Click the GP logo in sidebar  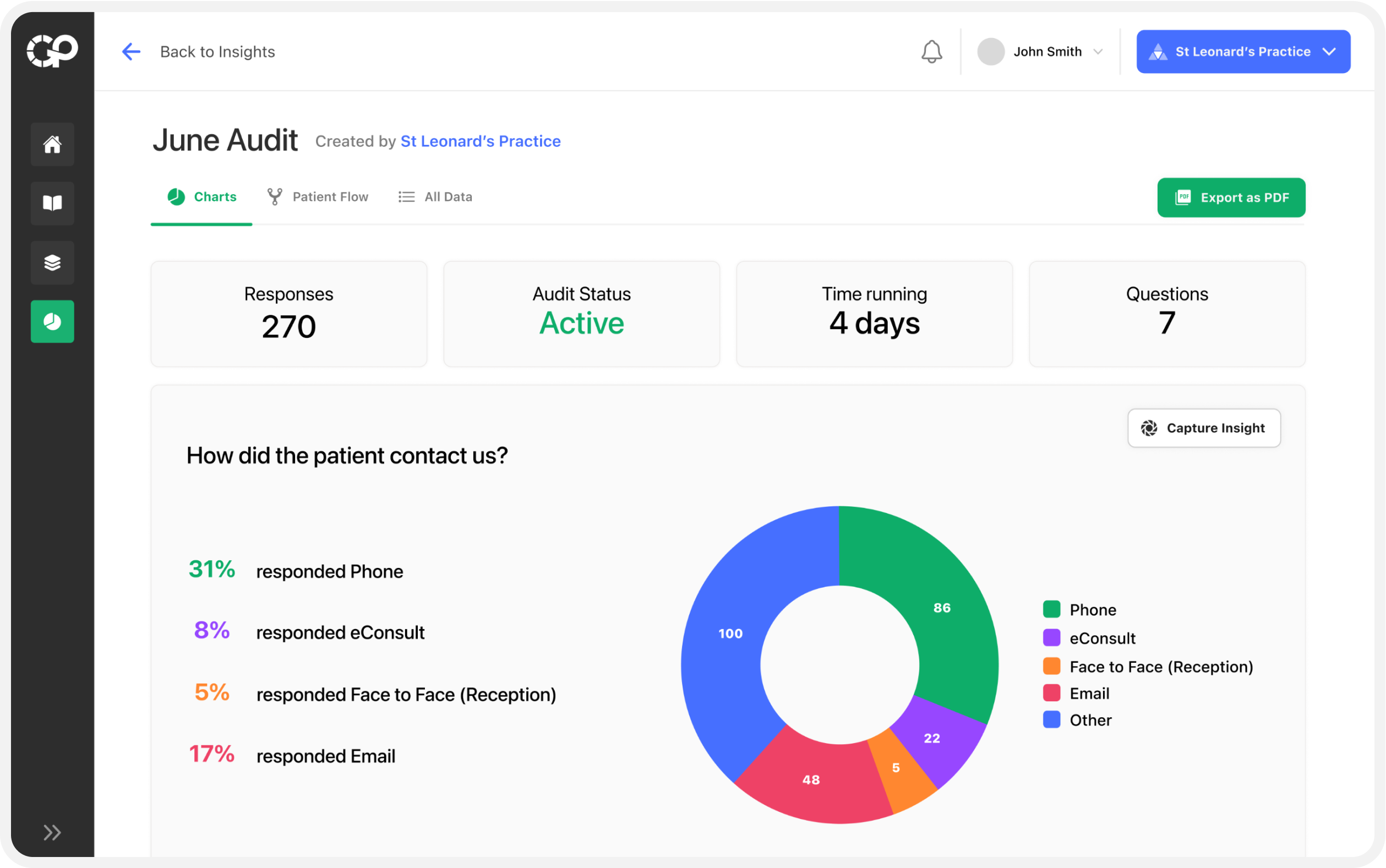(52, 51)
